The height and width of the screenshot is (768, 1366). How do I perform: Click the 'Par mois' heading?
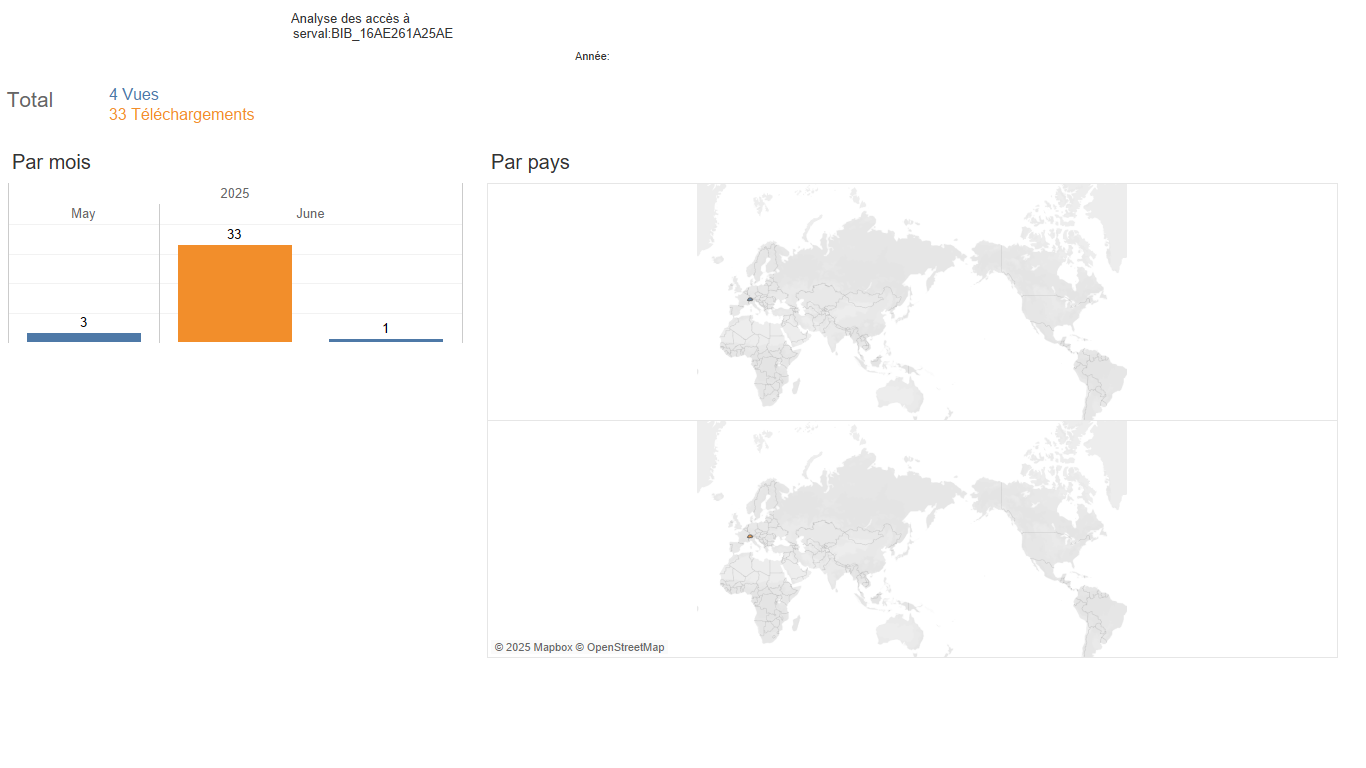click(x=51, y=162)
